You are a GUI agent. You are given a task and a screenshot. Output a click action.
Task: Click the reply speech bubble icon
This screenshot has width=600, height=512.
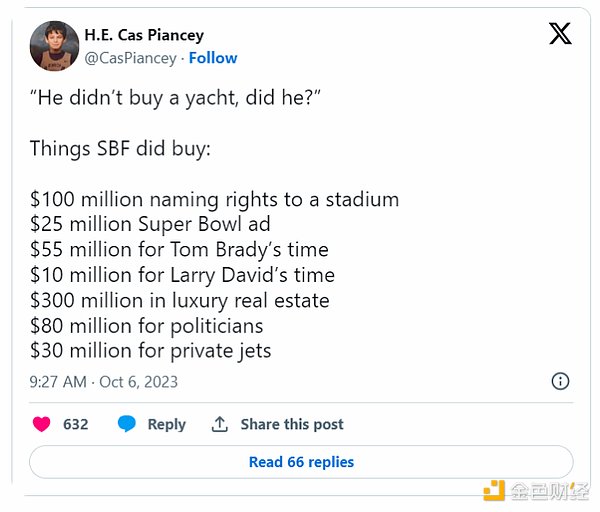[x=127, y=424]
